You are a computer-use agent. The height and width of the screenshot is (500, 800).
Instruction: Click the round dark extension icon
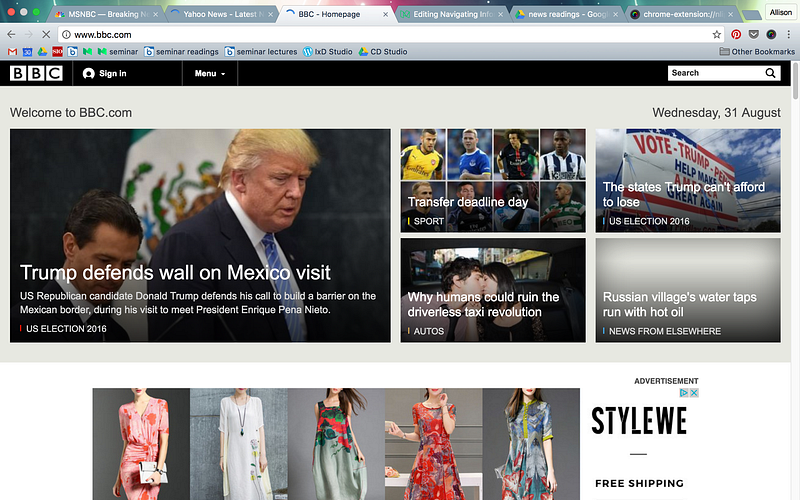[771, 34]
